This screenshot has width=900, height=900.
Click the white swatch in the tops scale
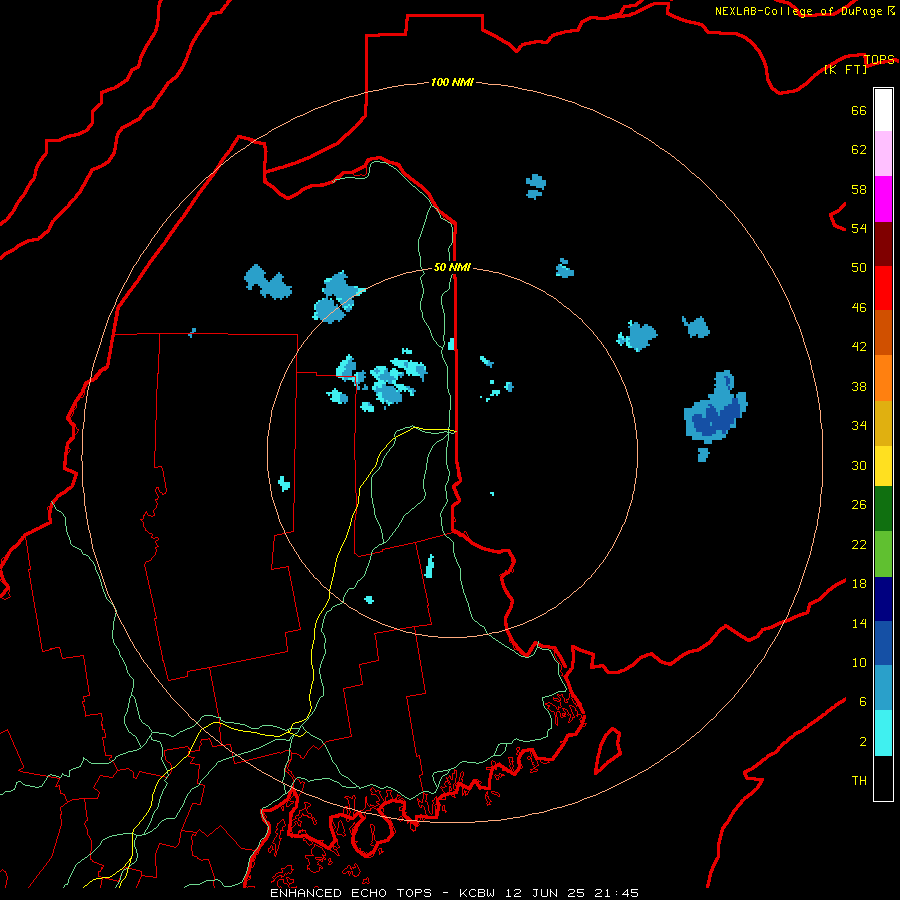[x=883, y=110]
